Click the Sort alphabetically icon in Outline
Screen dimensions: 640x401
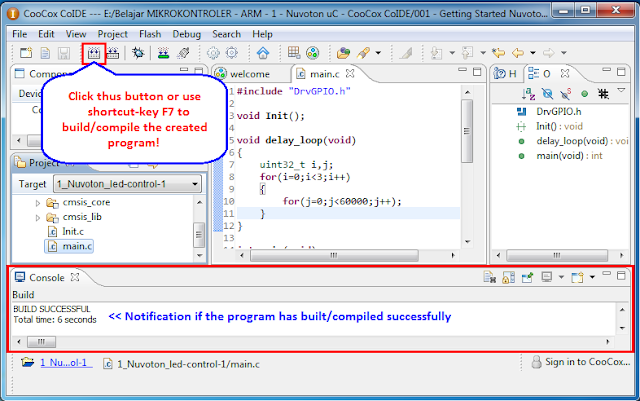pyautogui.click(x=529, y=94)
